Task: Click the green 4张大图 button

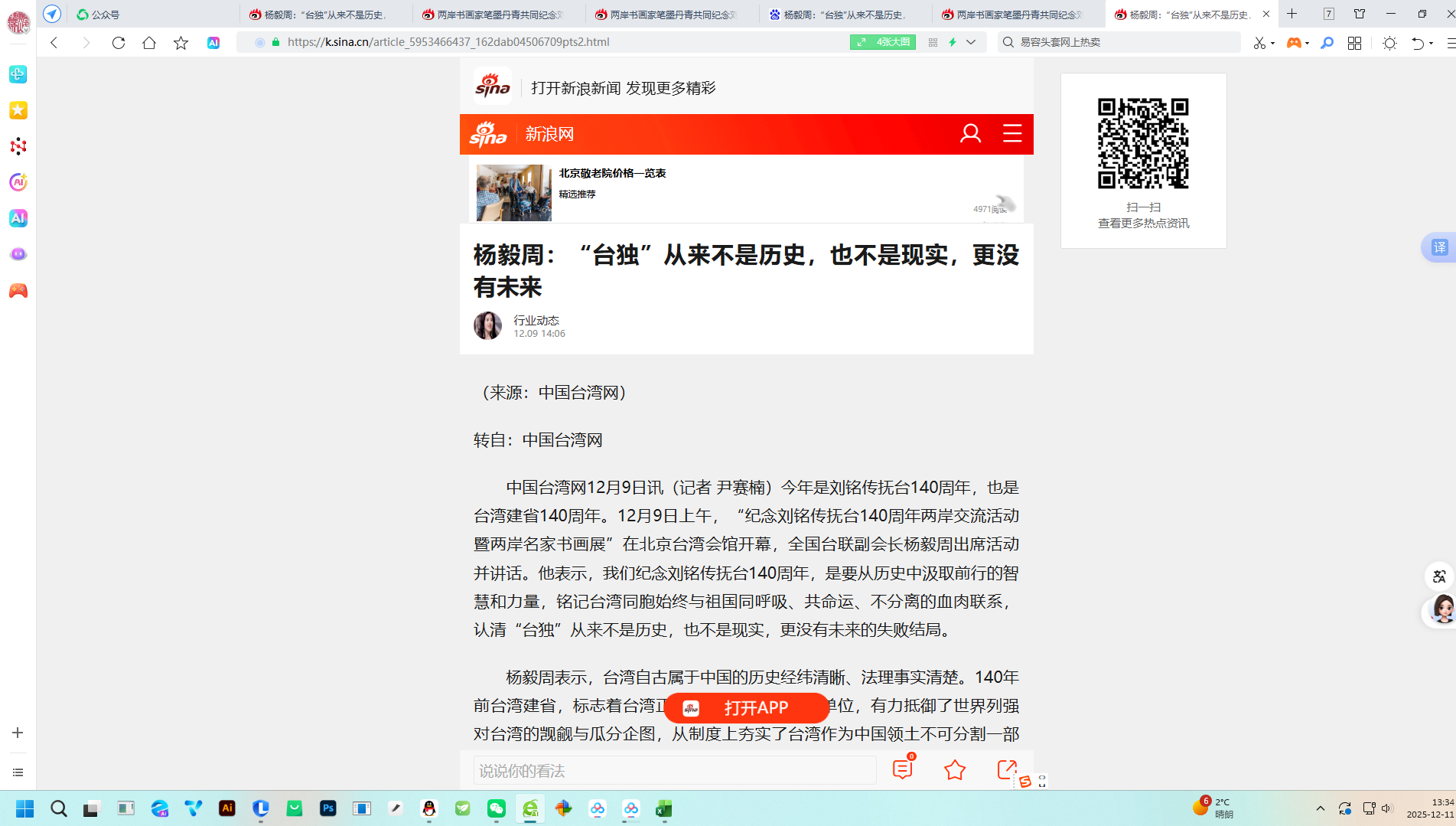Action: coord(883,42)
